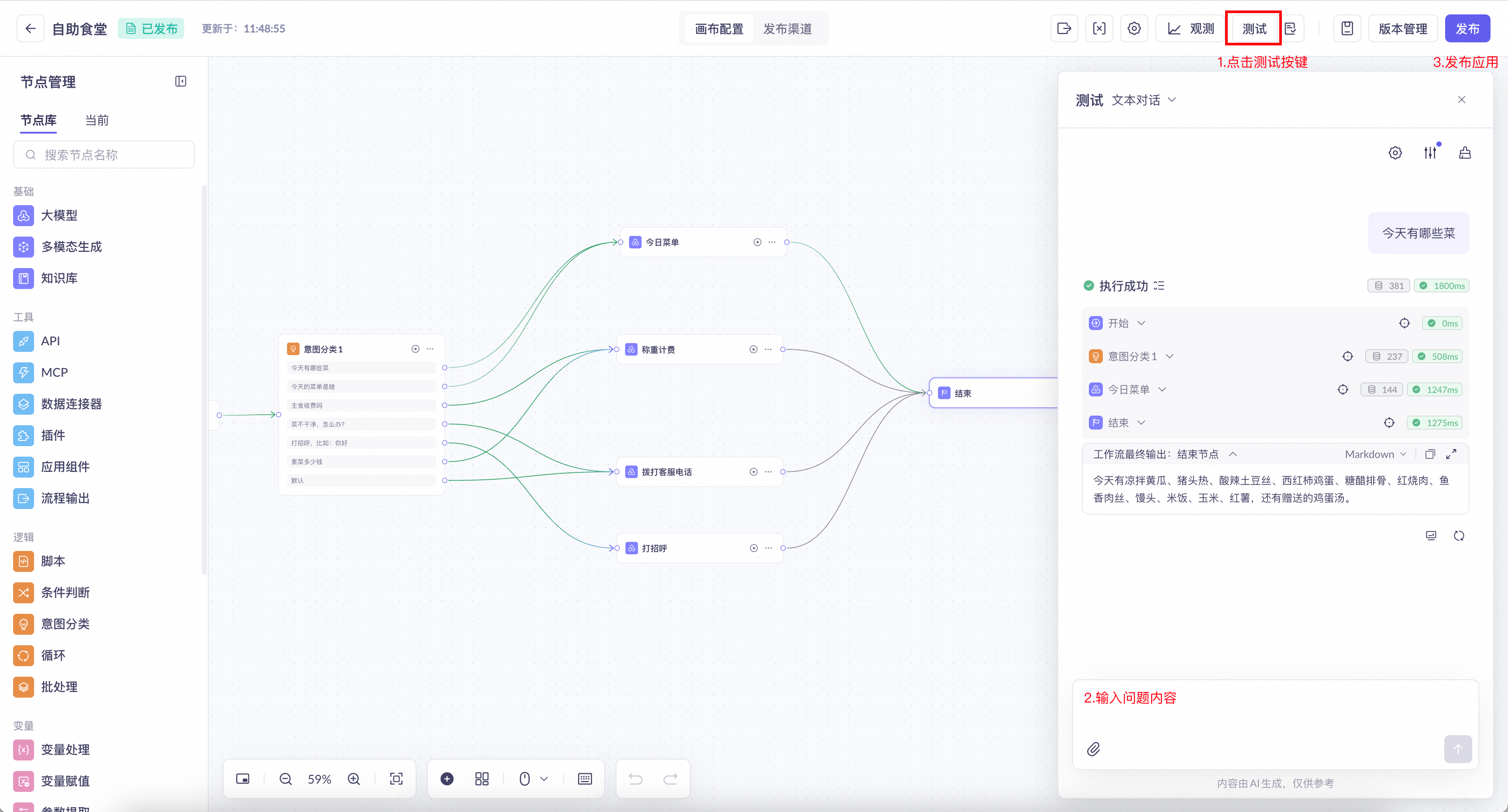The image size is (1508, 812).
Task: Collapse the 节点管理 sidebar panel
Action: (x=181, y=81)
